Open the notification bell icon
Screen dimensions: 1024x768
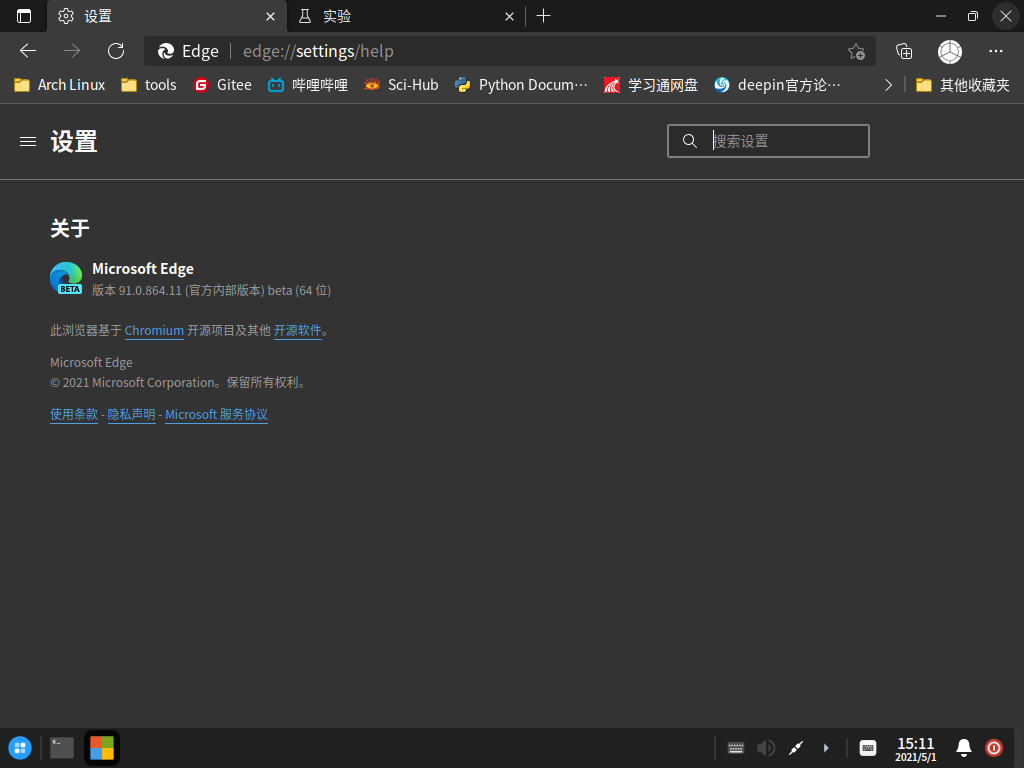(x=964, y=748)
